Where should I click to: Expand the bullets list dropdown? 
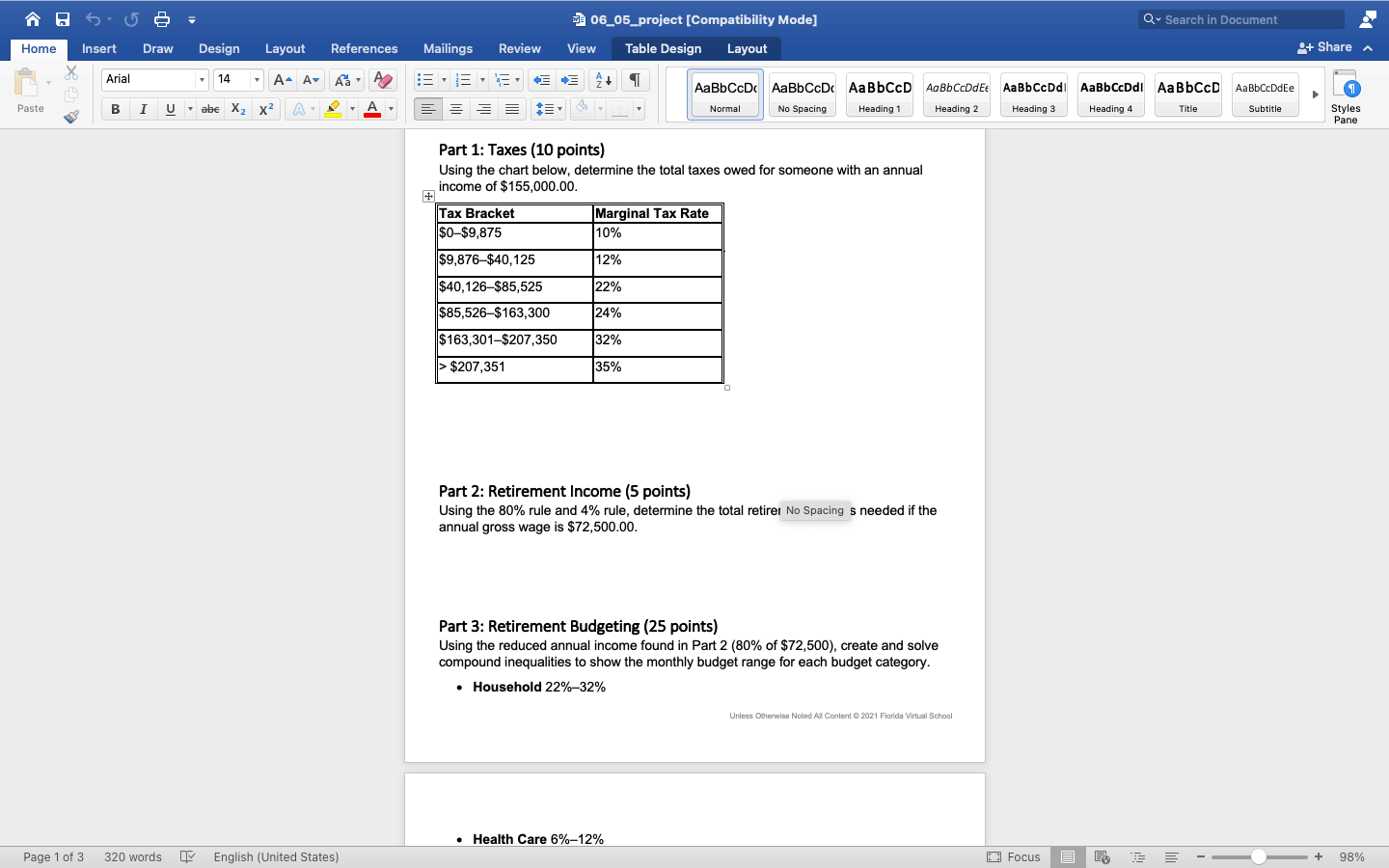[x=444, y=80]
